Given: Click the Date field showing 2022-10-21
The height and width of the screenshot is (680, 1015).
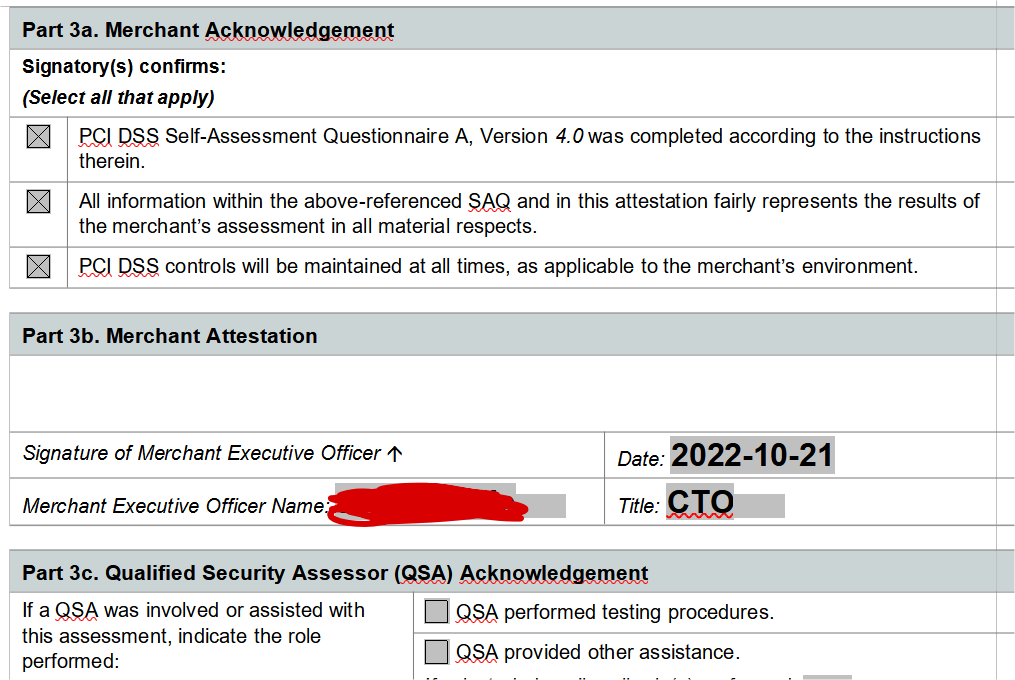Looking at the screenshot, I should pos(751,456).
